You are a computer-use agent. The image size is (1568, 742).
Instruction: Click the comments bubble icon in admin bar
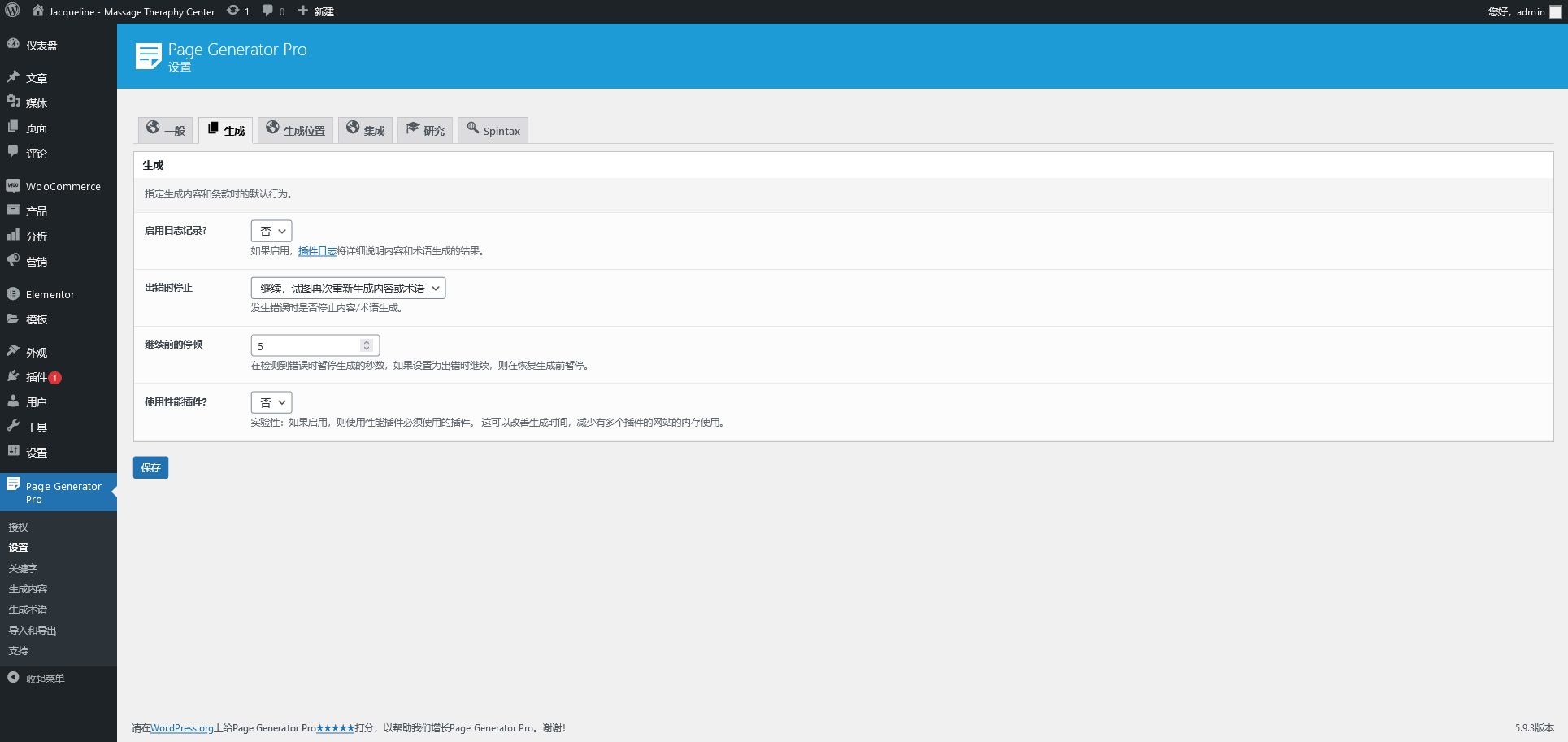268,11
